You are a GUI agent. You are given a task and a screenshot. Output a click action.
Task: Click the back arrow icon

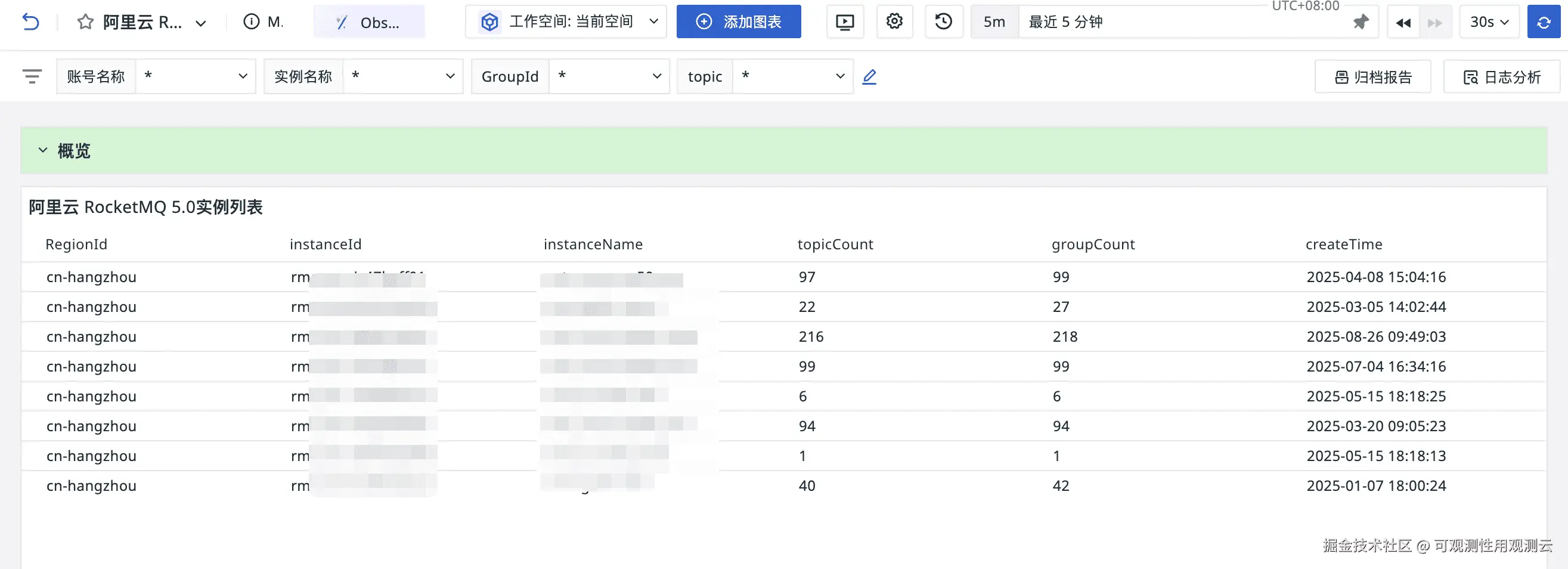tap(30, 23)
